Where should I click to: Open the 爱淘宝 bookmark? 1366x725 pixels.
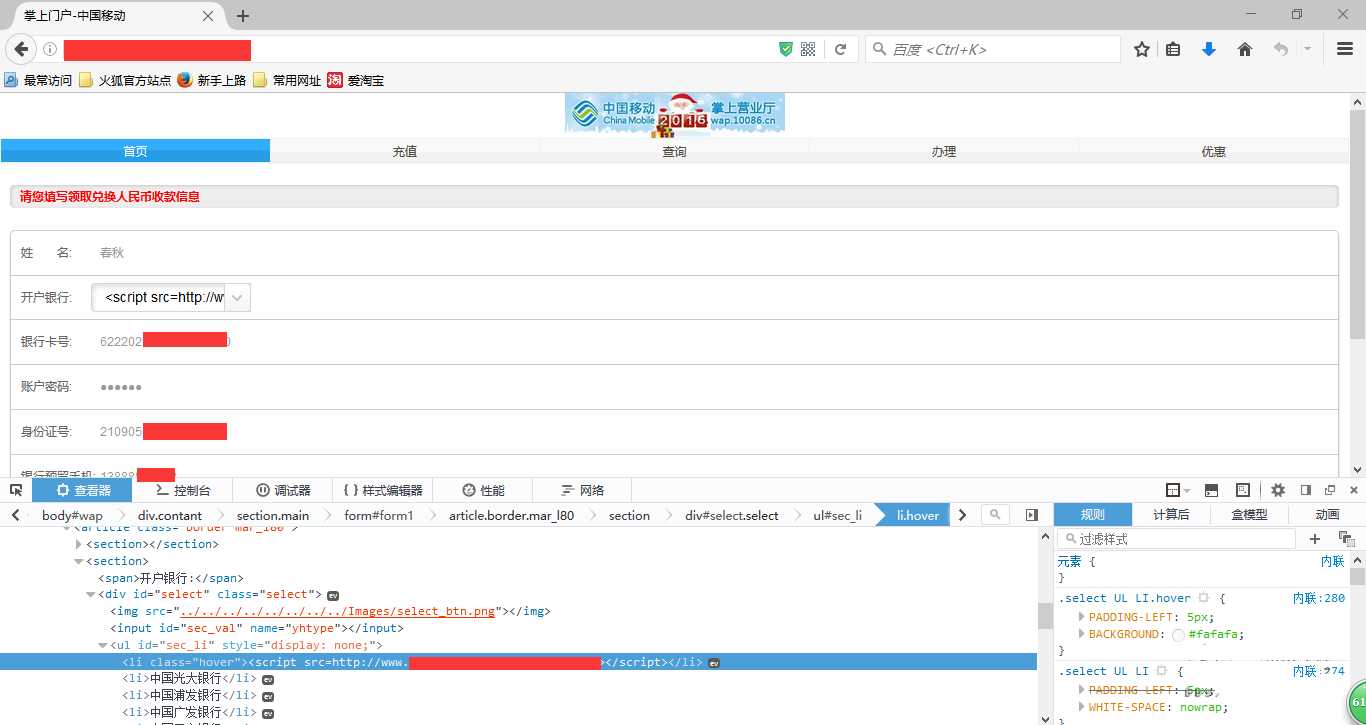coord(355,80)
